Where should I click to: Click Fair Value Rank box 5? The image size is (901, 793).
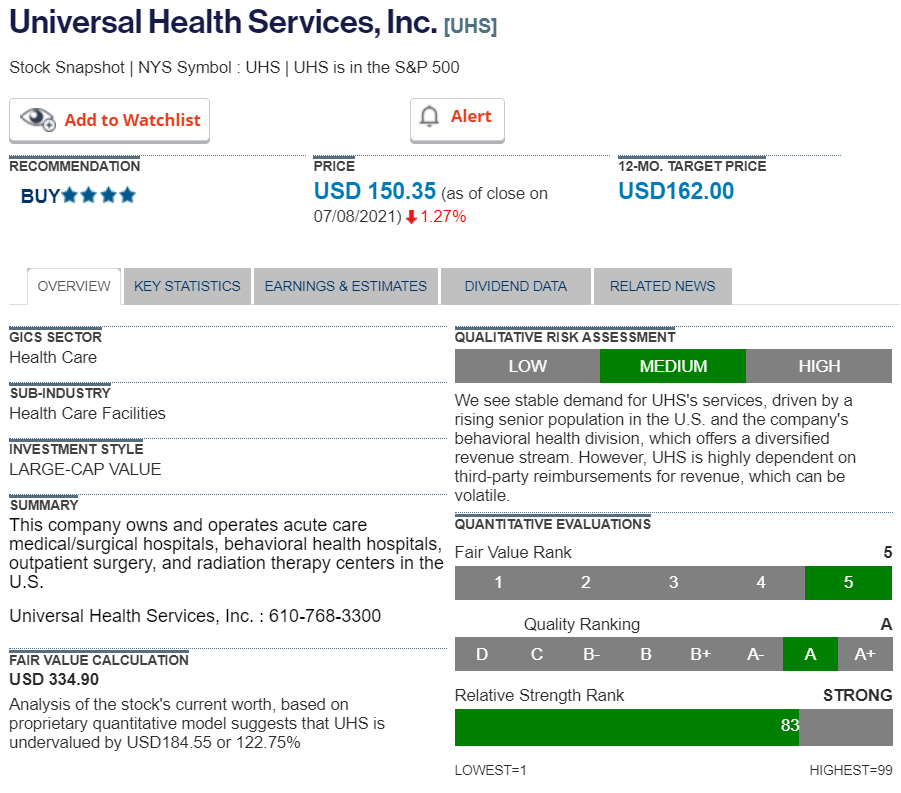pos(848,582)
